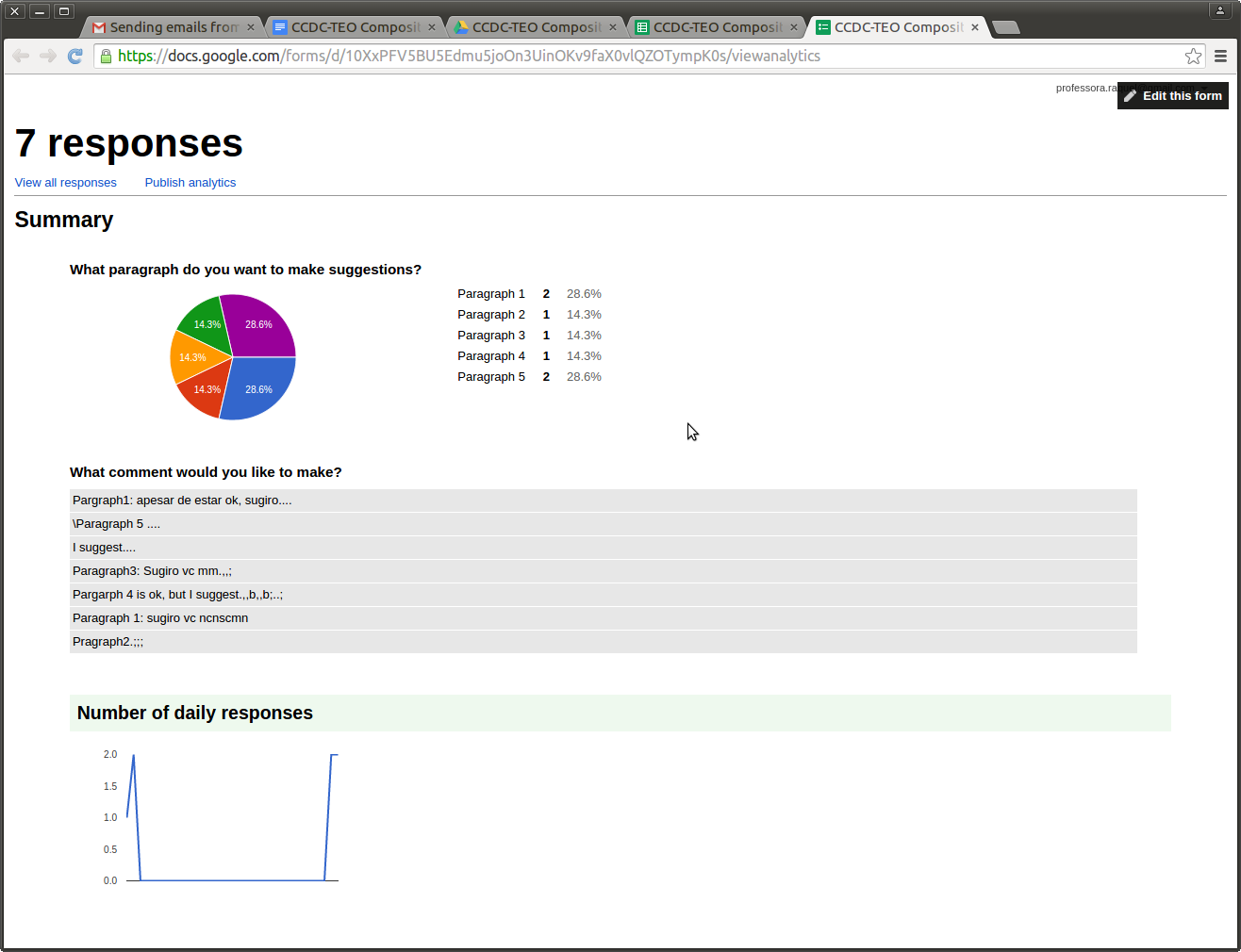Image resolution: width=1241 pixels, height=952 pixels.
Task: Click the user profile icon in title bar
Action: tap(1219, 11)
